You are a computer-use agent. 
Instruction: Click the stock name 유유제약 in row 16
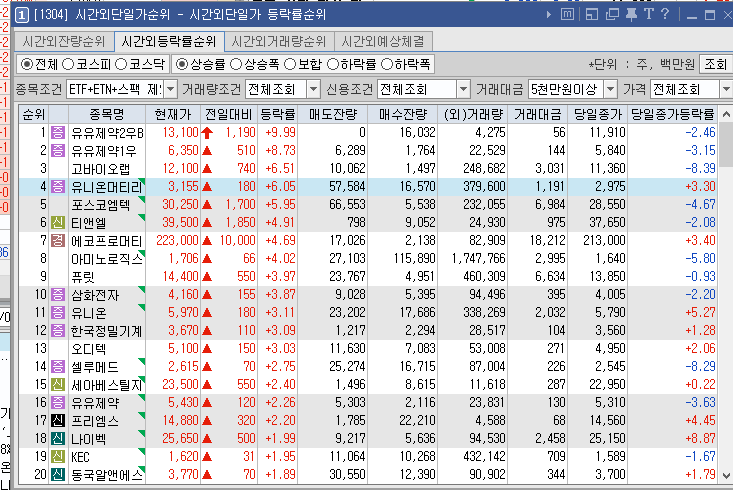95,403
